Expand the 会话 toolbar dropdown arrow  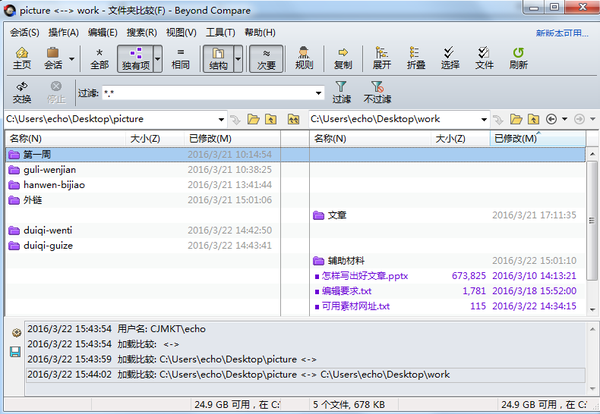pyautogui.click(x=72, y=59)
